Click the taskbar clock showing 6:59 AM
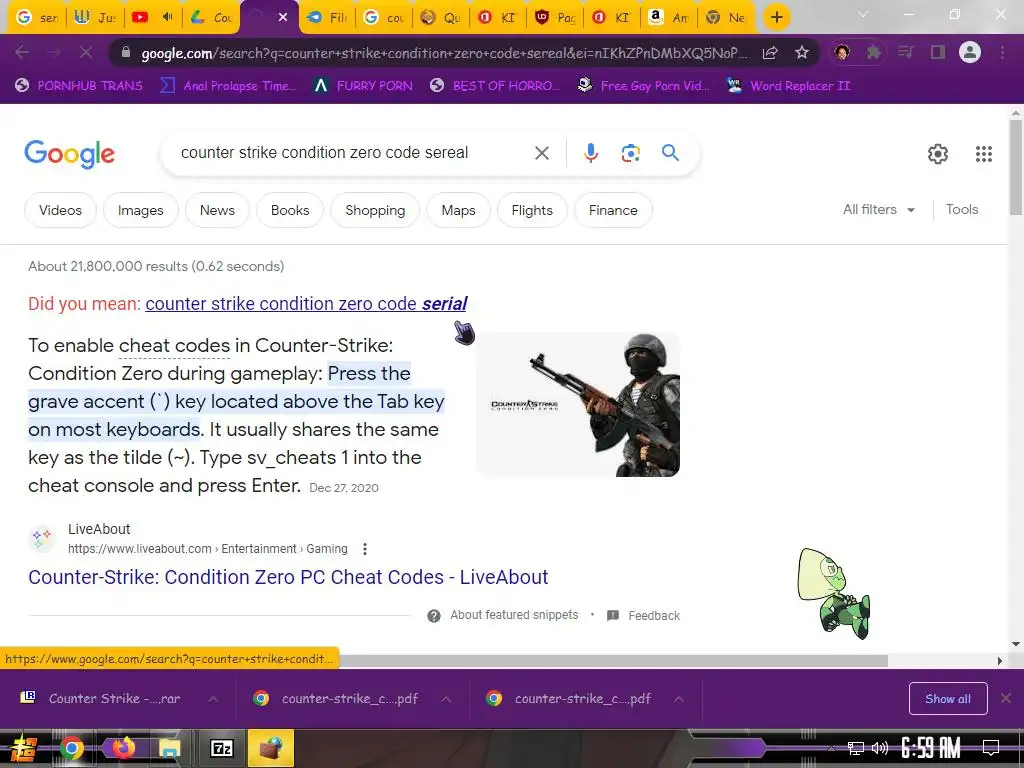Screen dimensions: 1024x768 930,748
